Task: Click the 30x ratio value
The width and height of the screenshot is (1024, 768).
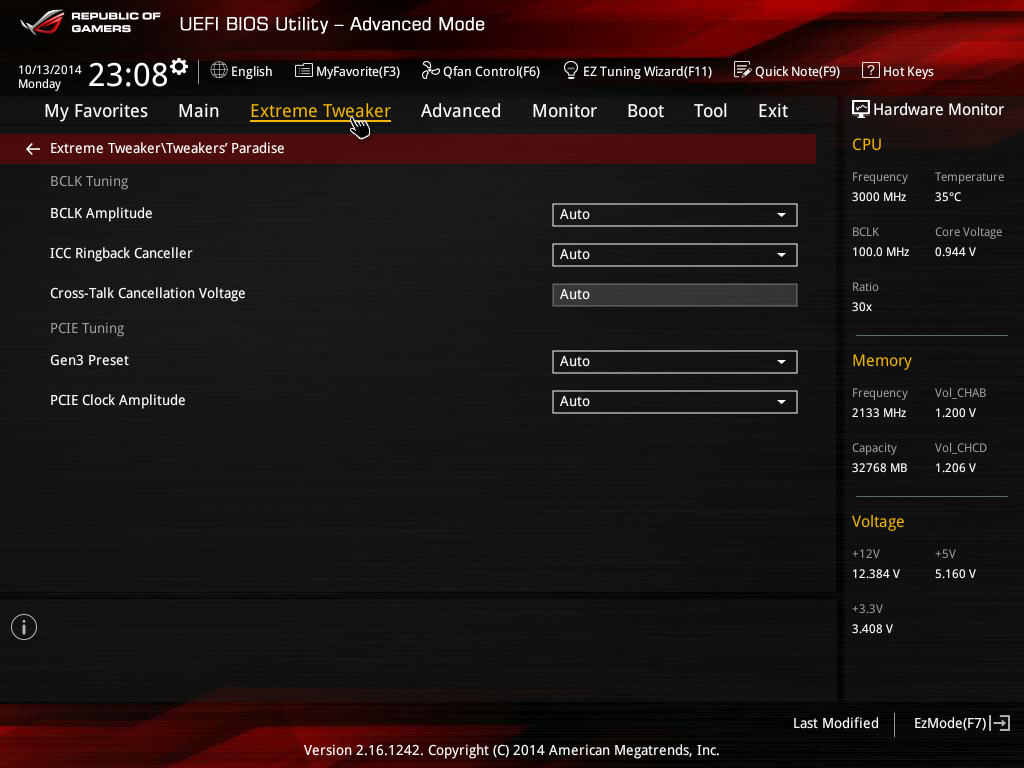Action: coord(862,306)
